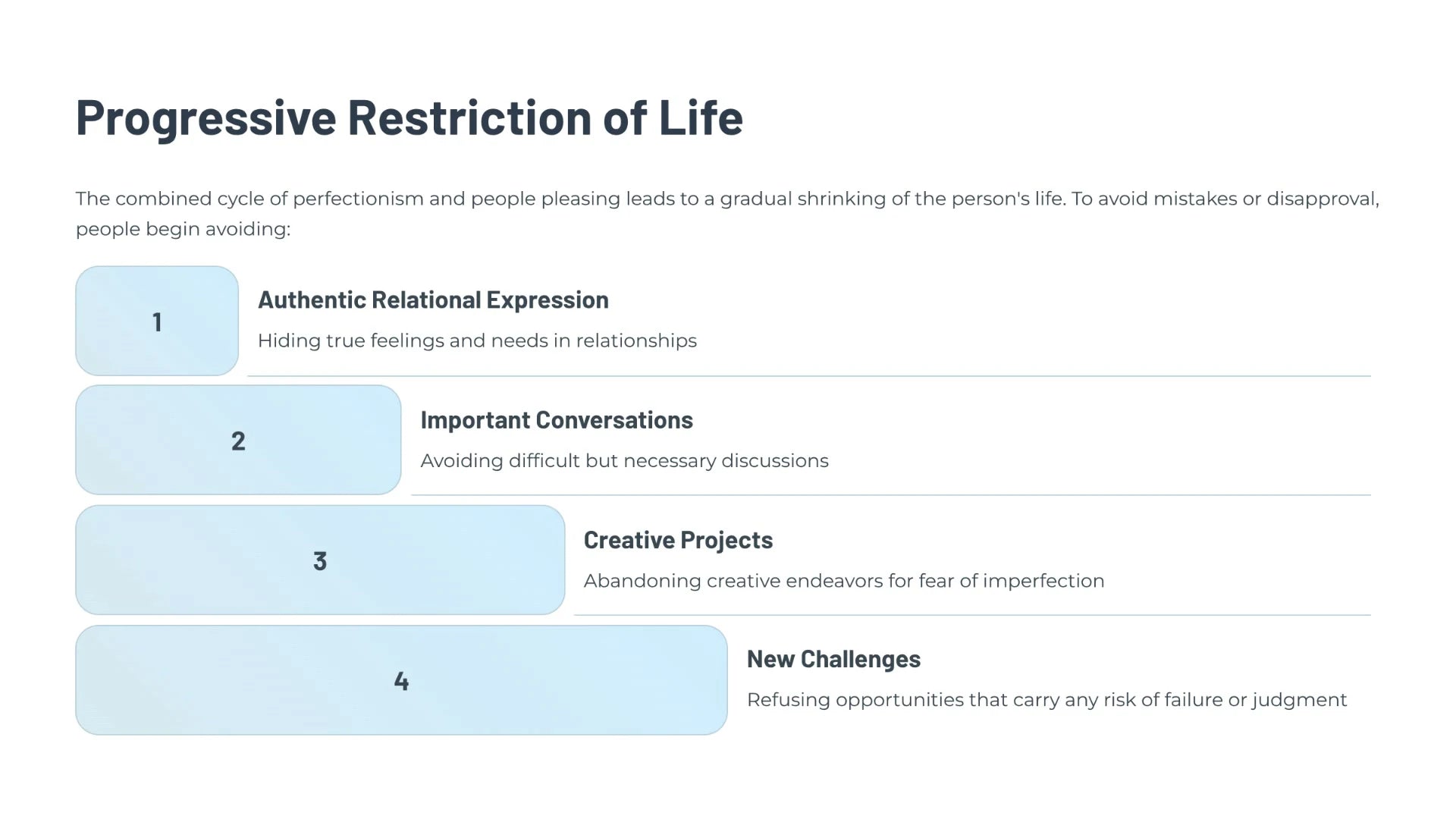1456x819 pixels.
Task: Click the Authentic Relational Expression heading
Action: pos(433,300)
